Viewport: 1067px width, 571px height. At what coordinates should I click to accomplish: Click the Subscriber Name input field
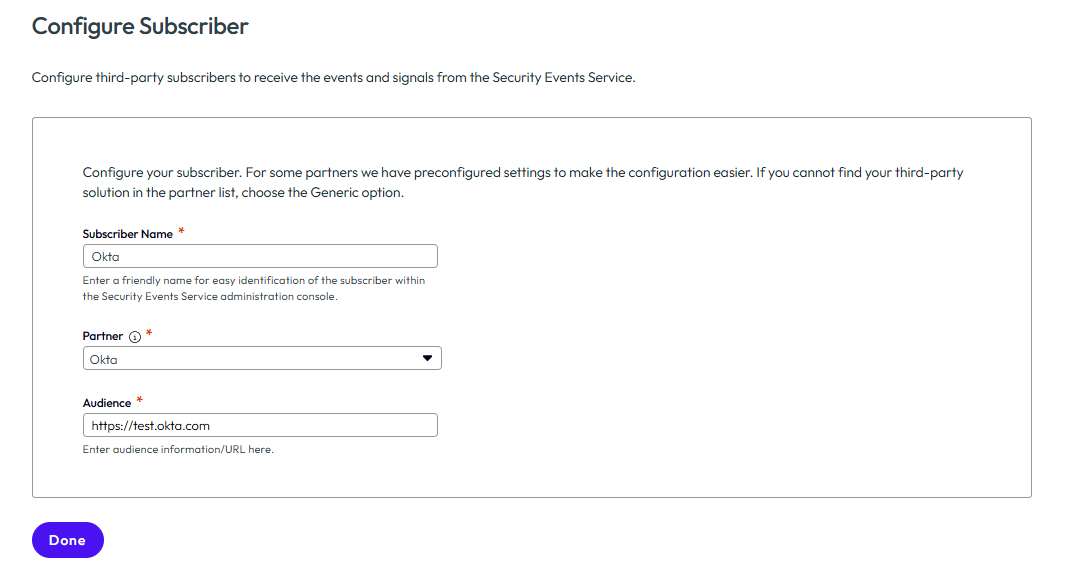[260, 257]
